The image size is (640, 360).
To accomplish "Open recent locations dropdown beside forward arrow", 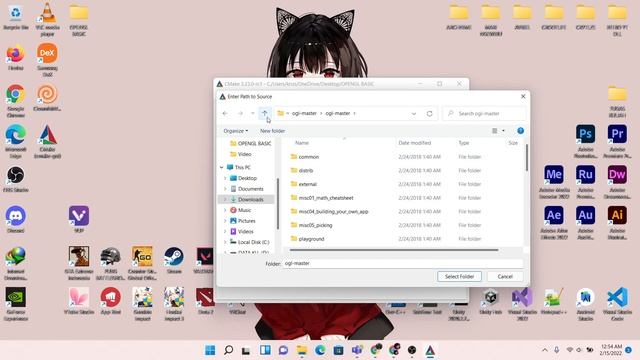I will (x=253, y=113).
